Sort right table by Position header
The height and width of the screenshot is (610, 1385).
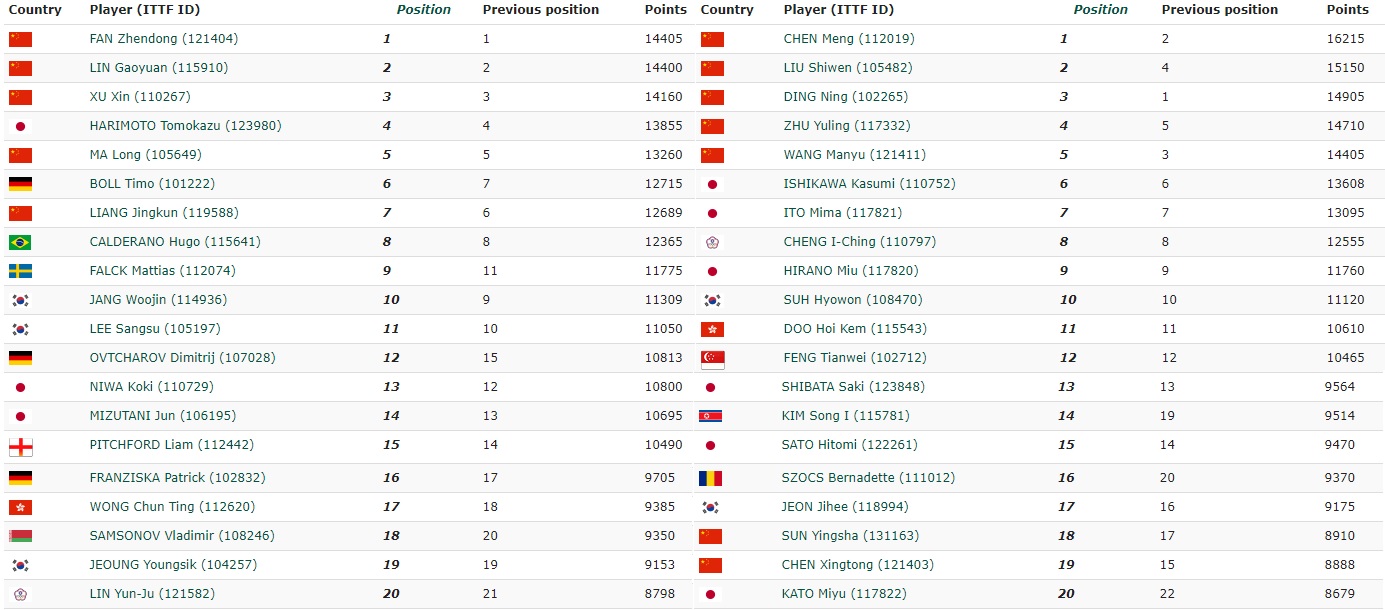click(1100, 10)
